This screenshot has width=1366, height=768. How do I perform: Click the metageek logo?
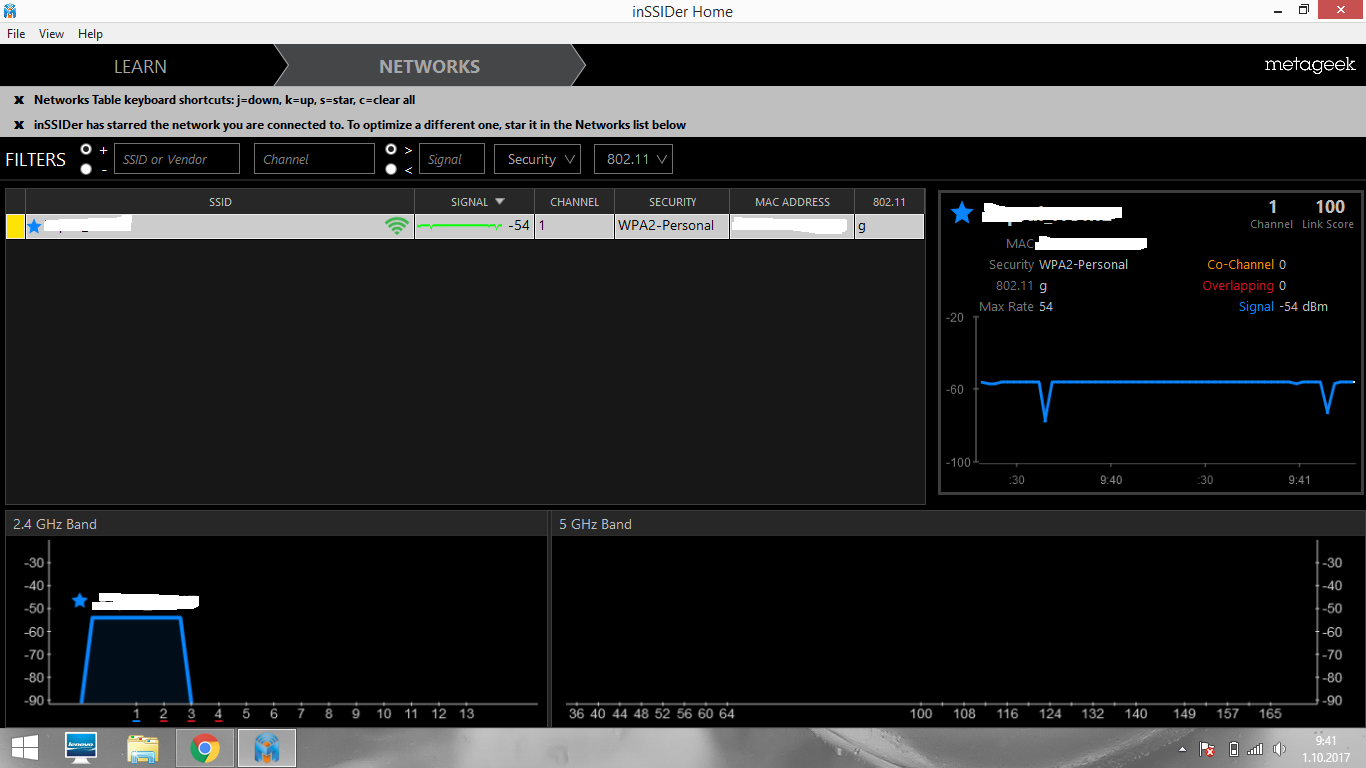click(x=1310, y=65)
